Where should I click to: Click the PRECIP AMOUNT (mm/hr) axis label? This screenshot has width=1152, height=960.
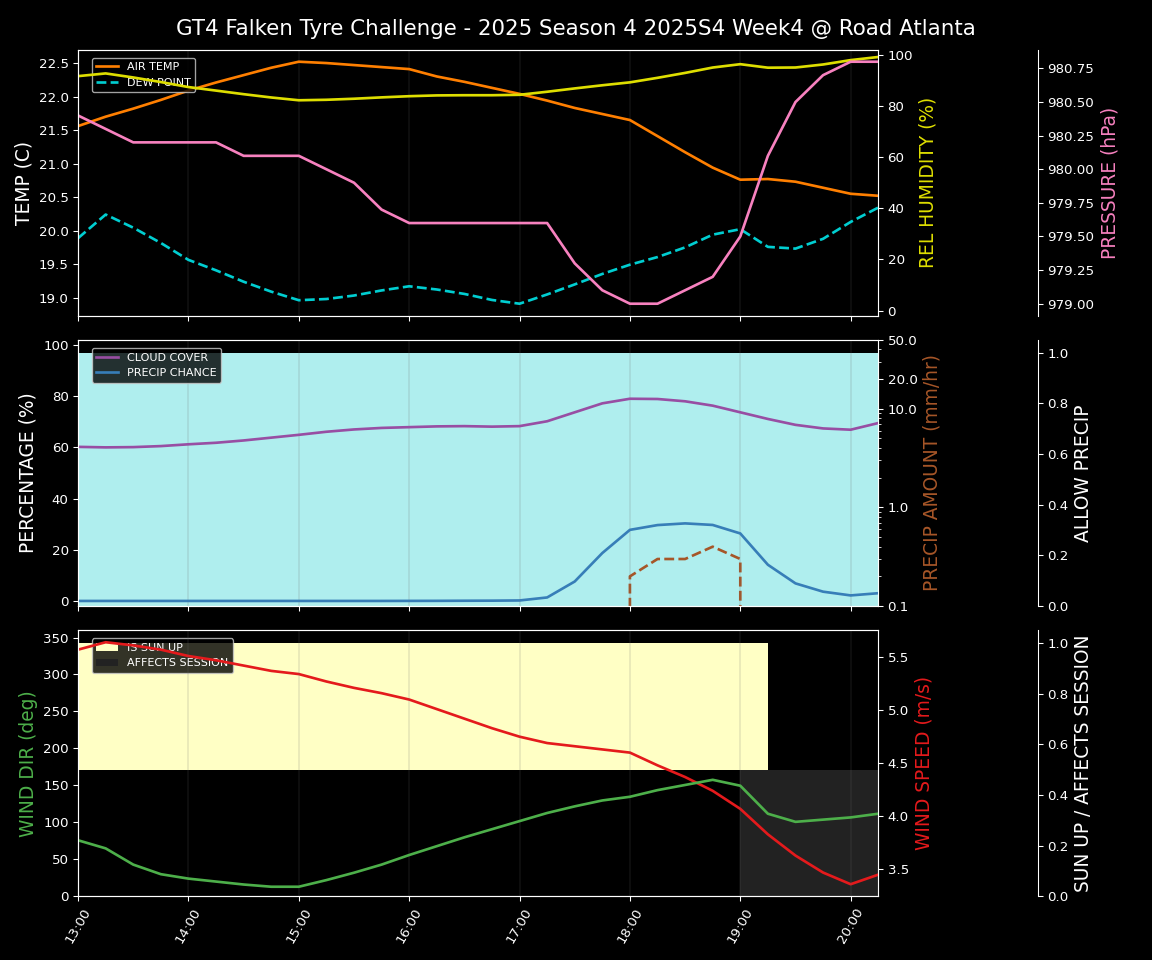(931, 473)
